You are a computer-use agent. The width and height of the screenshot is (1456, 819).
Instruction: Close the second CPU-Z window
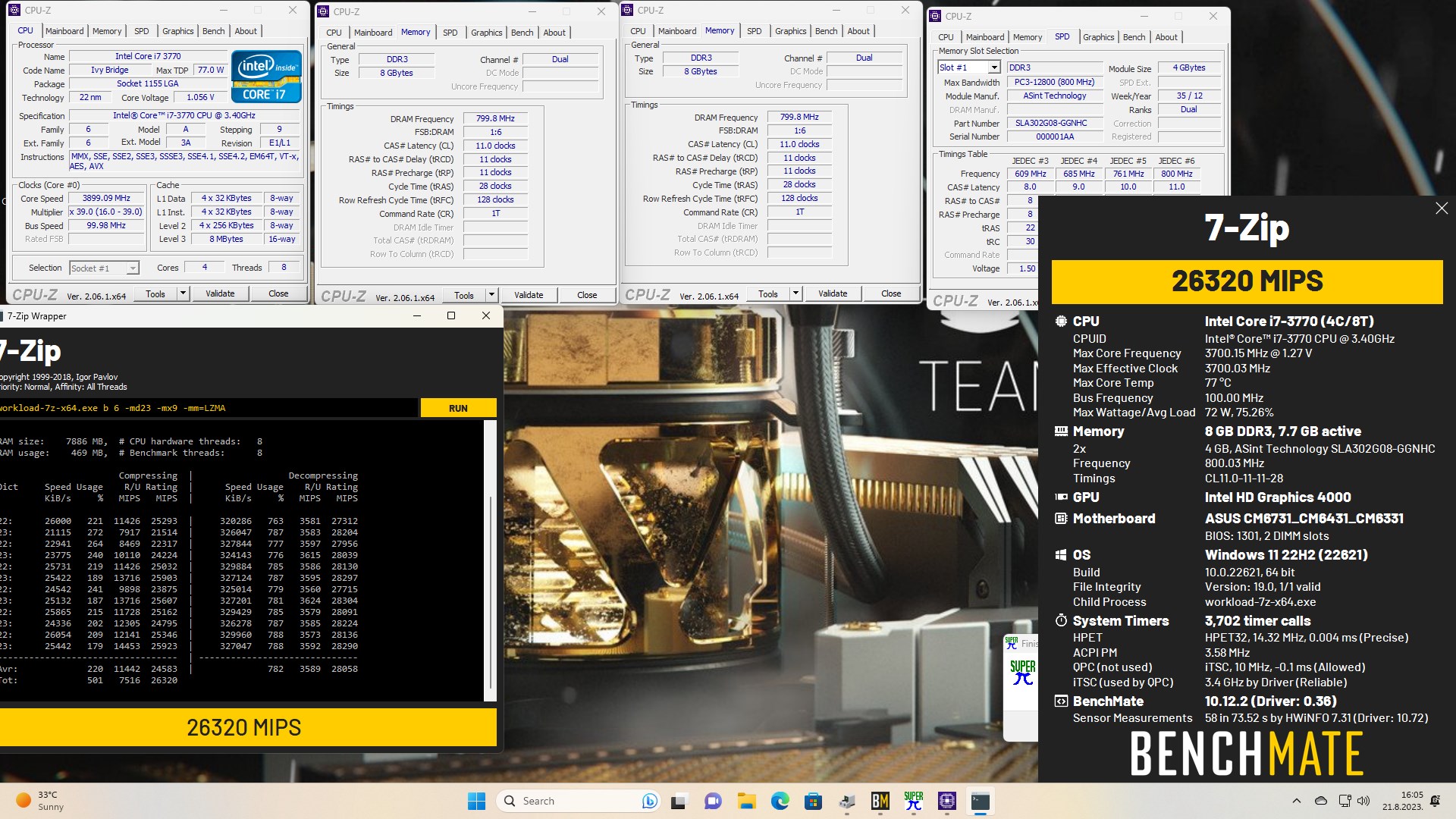601,11
